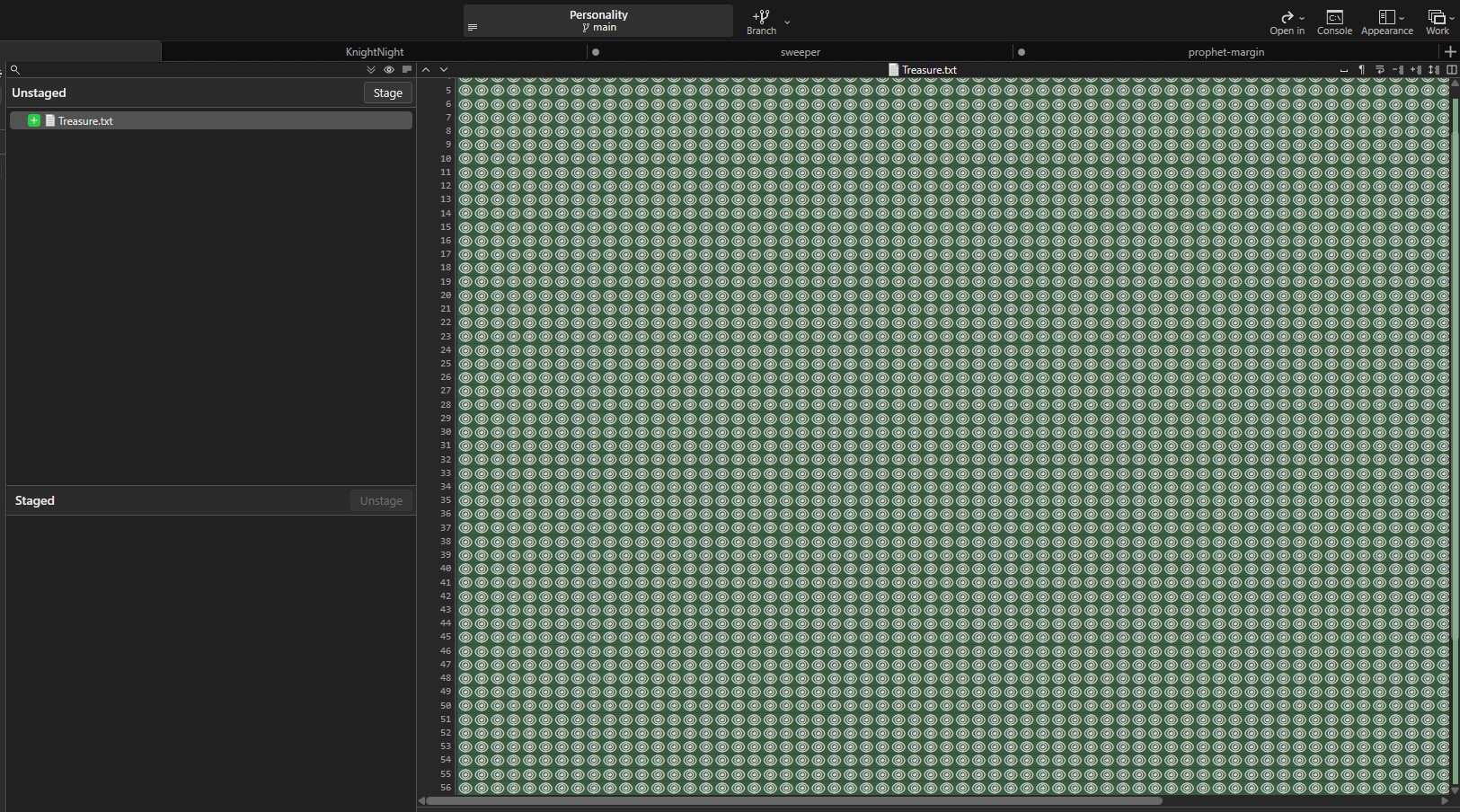Toggle side-by-side diff view

pos(1451,70)
